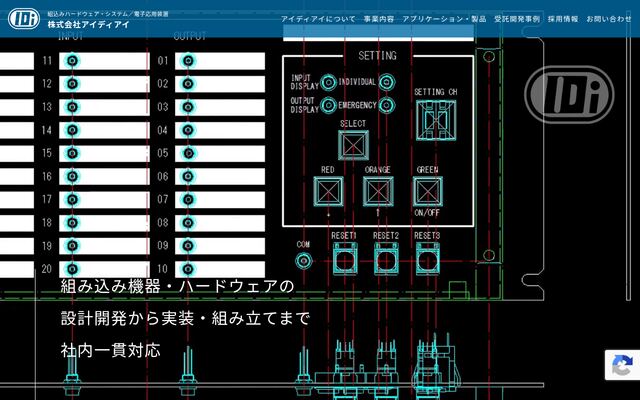
Task: Select the 受託開発事例 menu item
Action: coord(517,19)
